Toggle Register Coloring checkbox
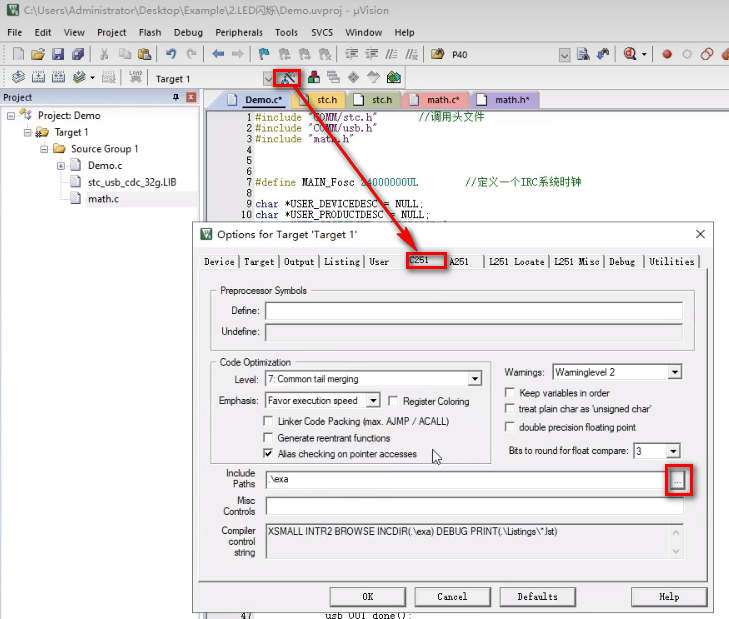 [x=393, y=401]
